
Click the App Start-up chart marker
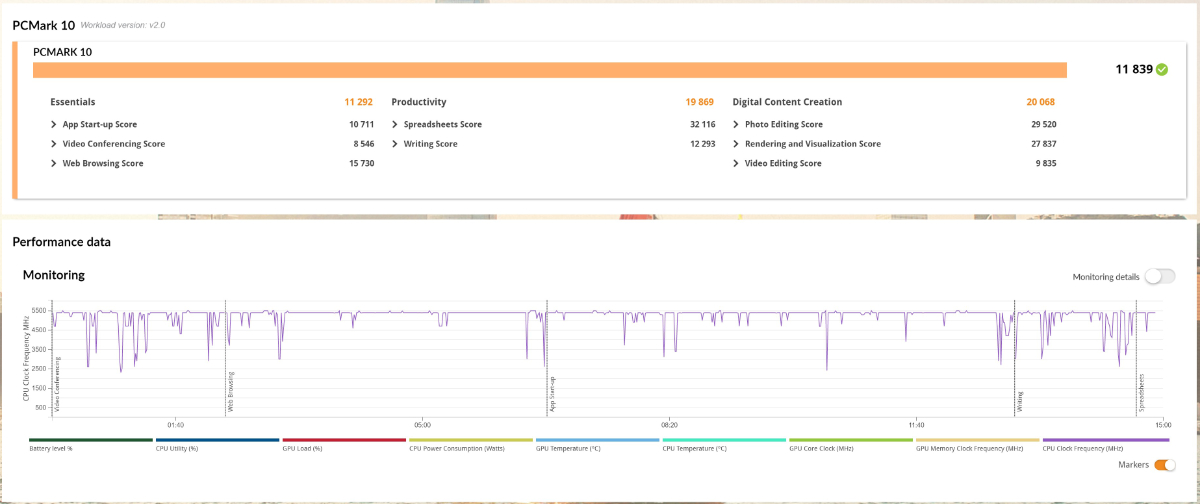[551, 395]
